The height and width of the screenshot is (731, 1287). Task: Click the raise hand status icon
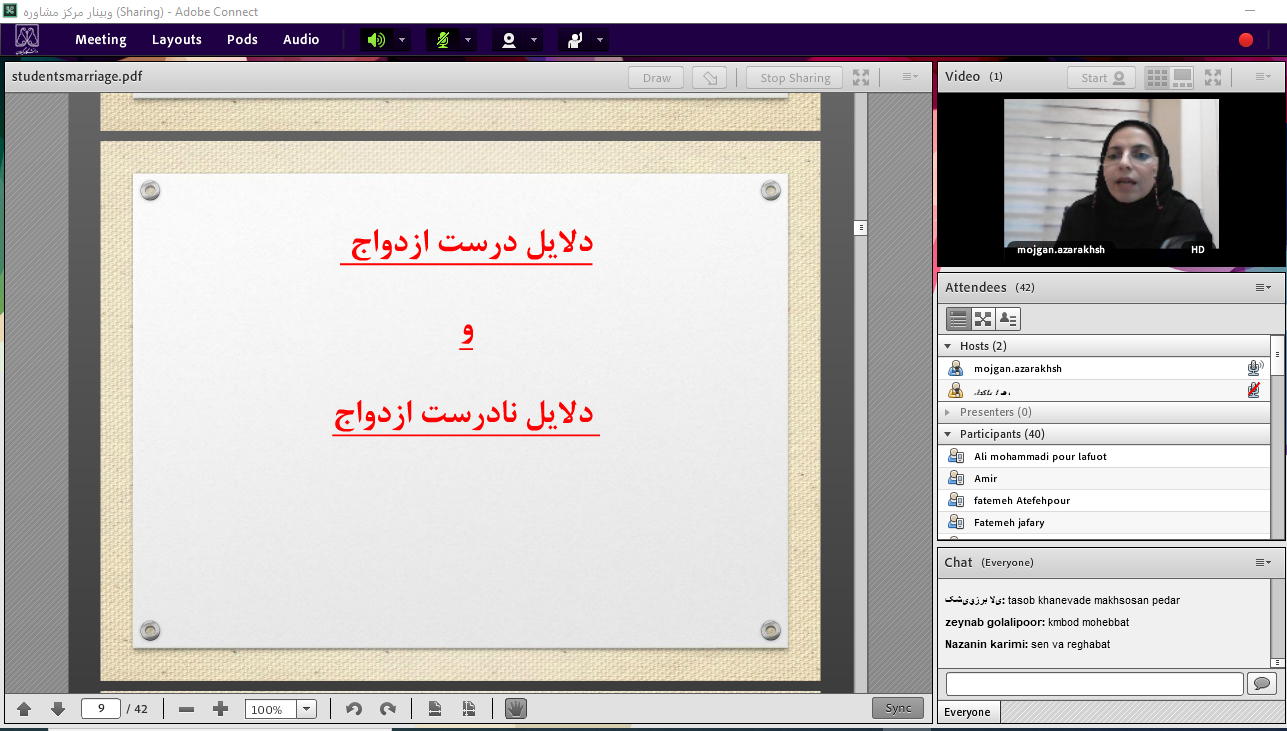coord(574,40)
